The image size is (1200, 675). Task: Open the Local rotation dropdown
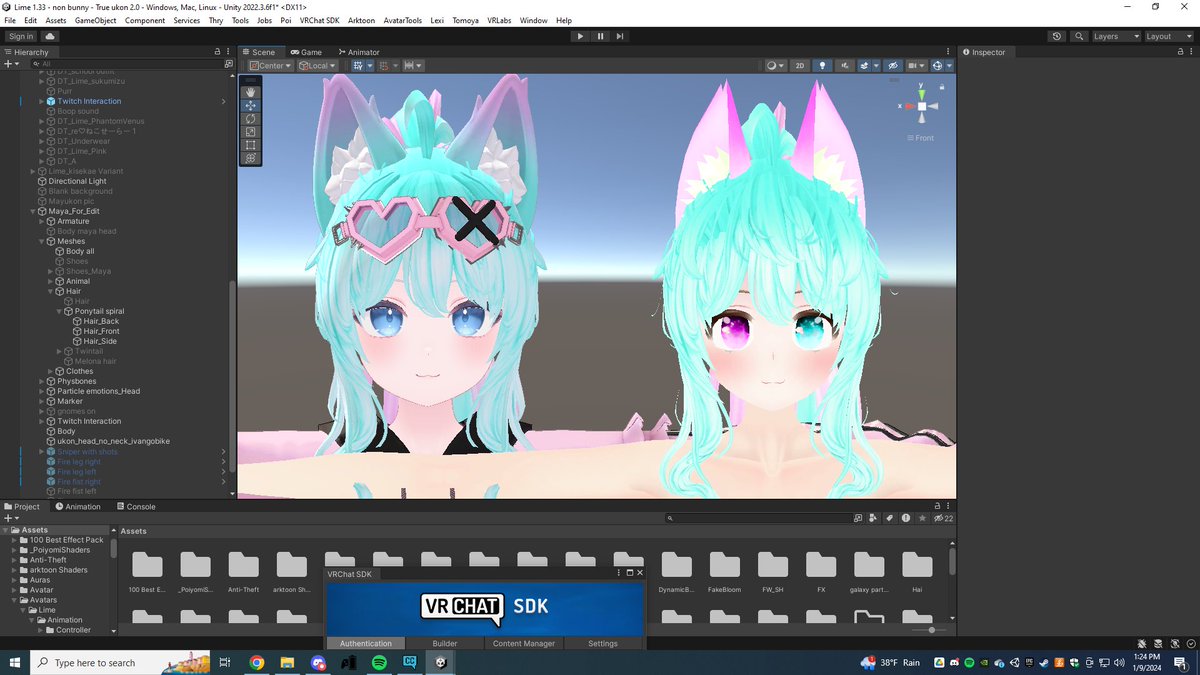[318, 65]
